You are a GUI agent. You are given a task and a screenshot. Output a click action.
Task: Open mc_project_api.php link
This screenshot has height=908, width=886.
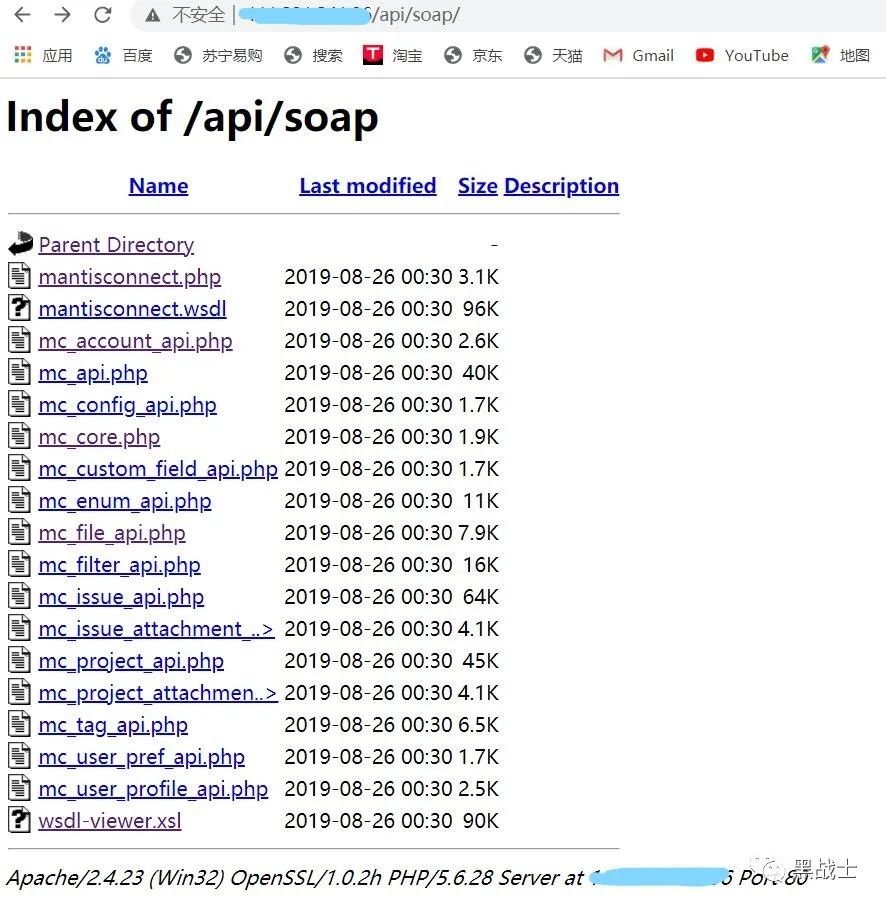click(x=131, y=661)
